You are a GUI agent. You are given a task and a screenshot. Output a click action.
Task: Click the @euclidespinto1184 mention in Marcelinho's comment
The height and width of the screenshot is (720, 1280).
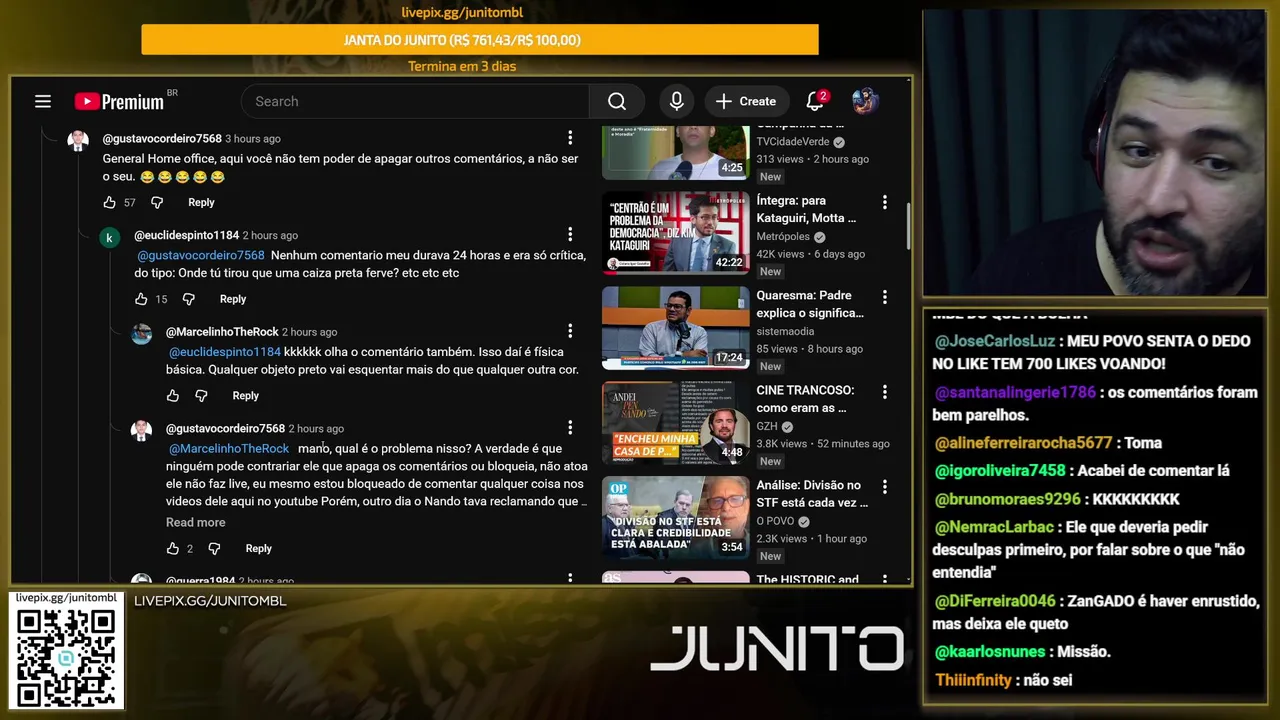225,352
